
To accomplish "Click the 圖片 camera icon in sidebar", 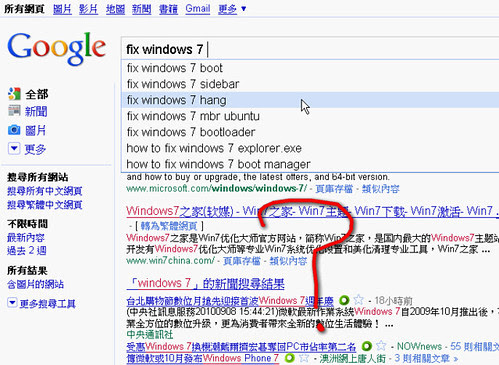I will coord(14,130).
